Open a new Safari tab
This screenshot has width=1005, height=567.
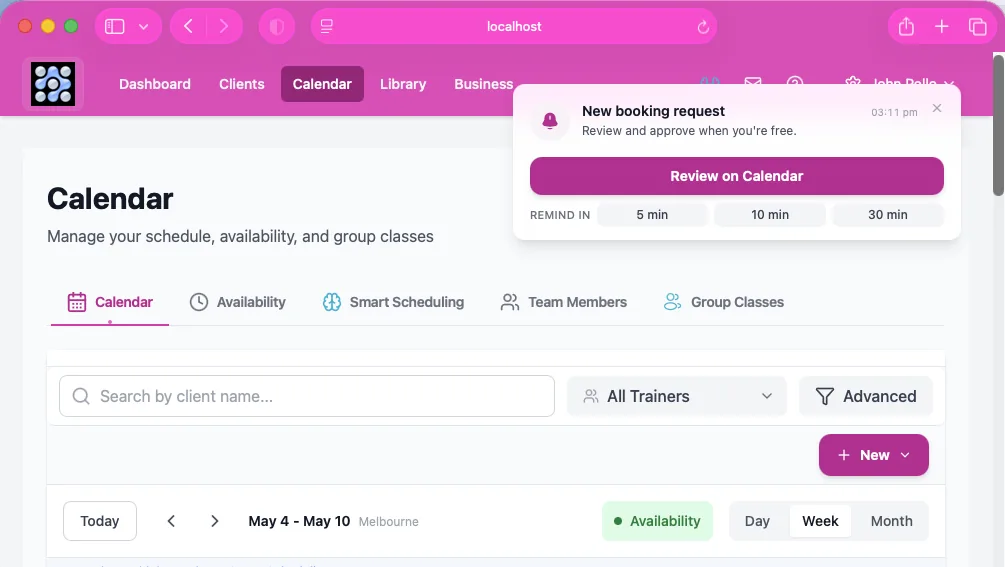click(942, 26)
